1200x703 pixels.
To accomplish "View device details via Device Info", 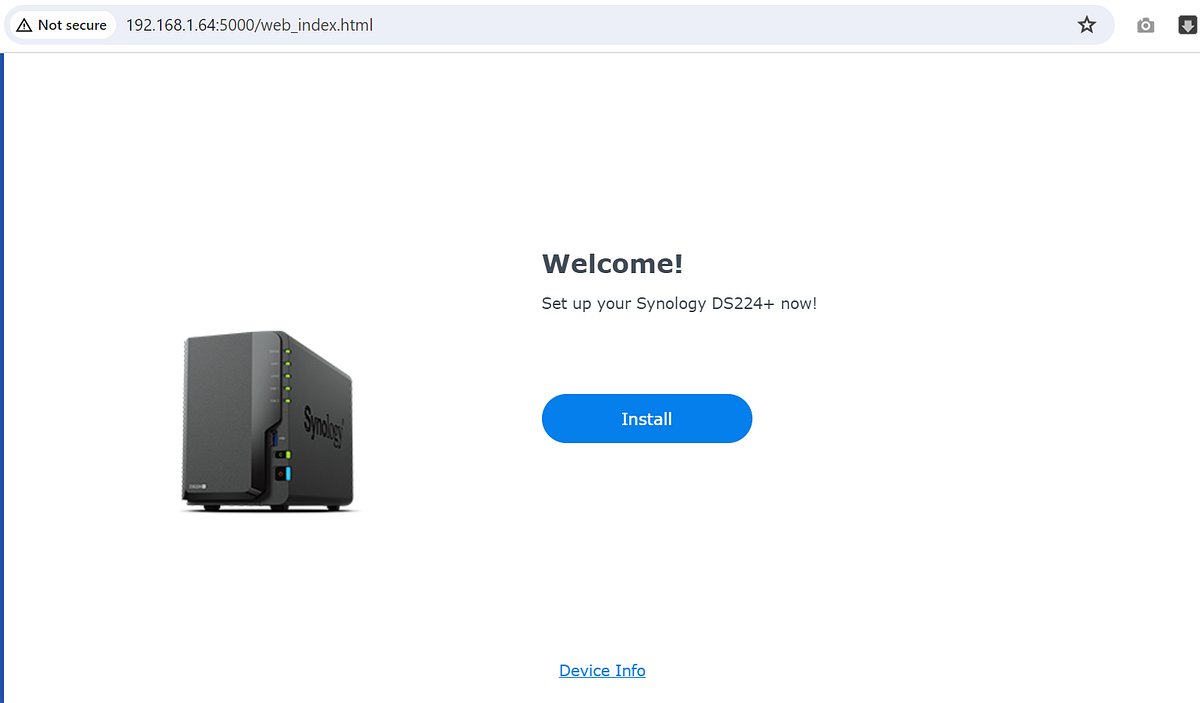I will [601, 670].
